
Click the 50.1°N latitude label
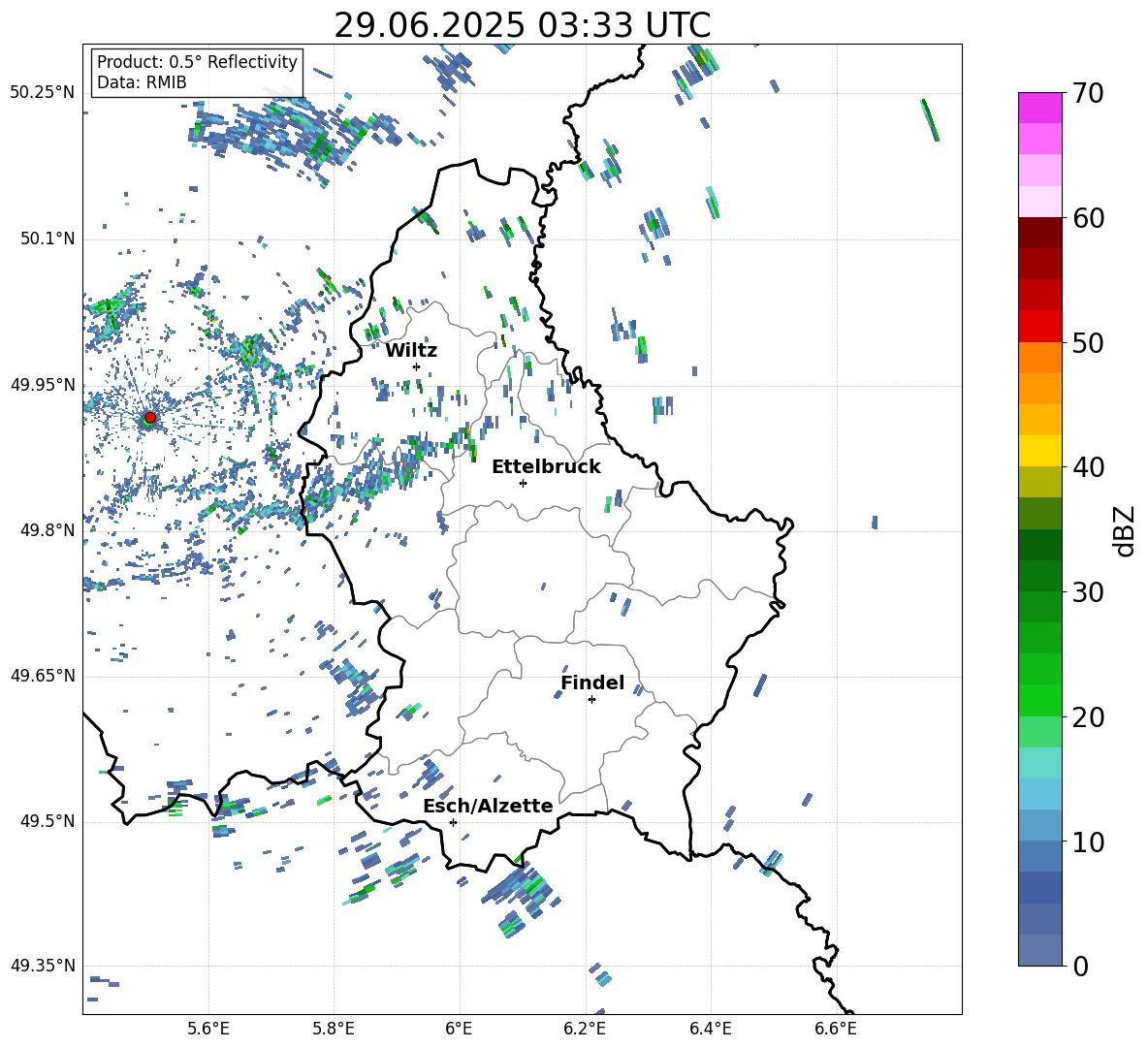(x=47, y=238)
